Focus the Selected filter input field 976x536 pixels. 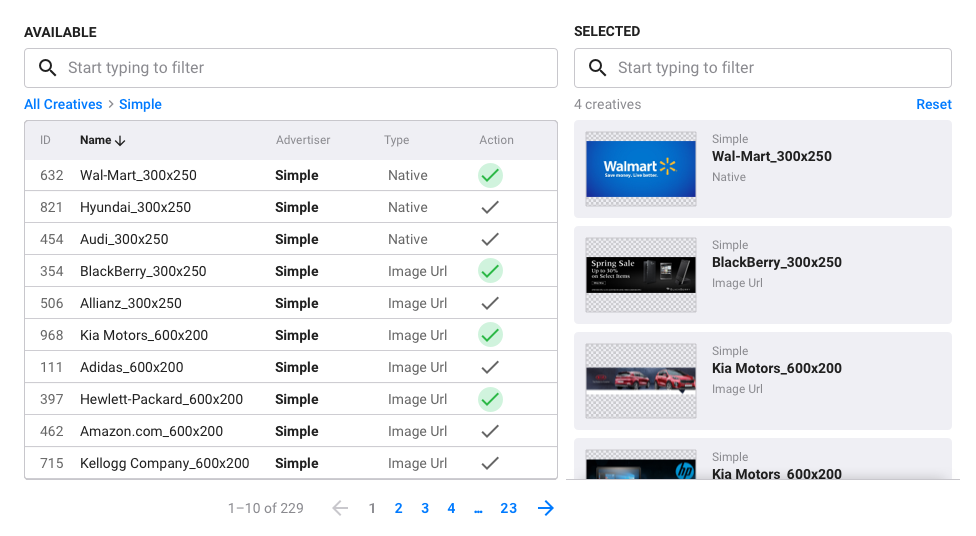[762, 68]
